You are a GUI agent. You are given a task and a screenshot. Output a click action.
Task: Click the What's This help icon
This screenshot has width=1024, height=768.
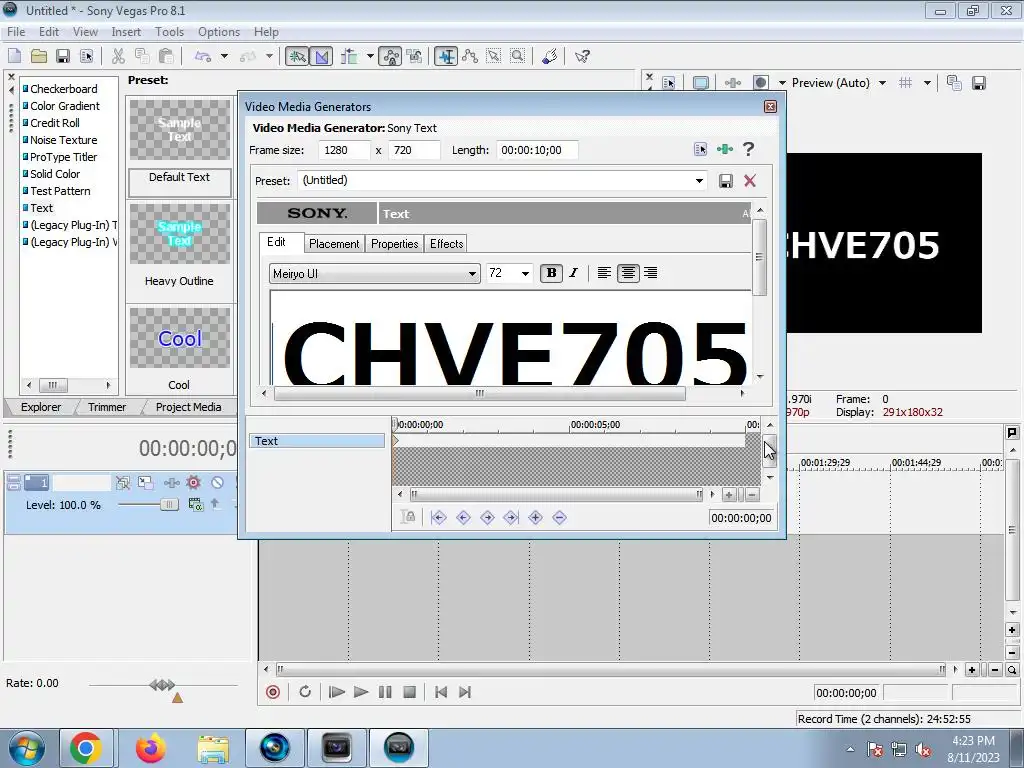(x=582, y=56)
